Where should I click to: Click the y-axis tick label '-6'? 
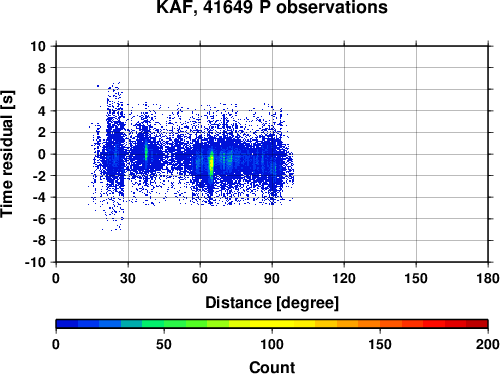click(x=39, y=219)
